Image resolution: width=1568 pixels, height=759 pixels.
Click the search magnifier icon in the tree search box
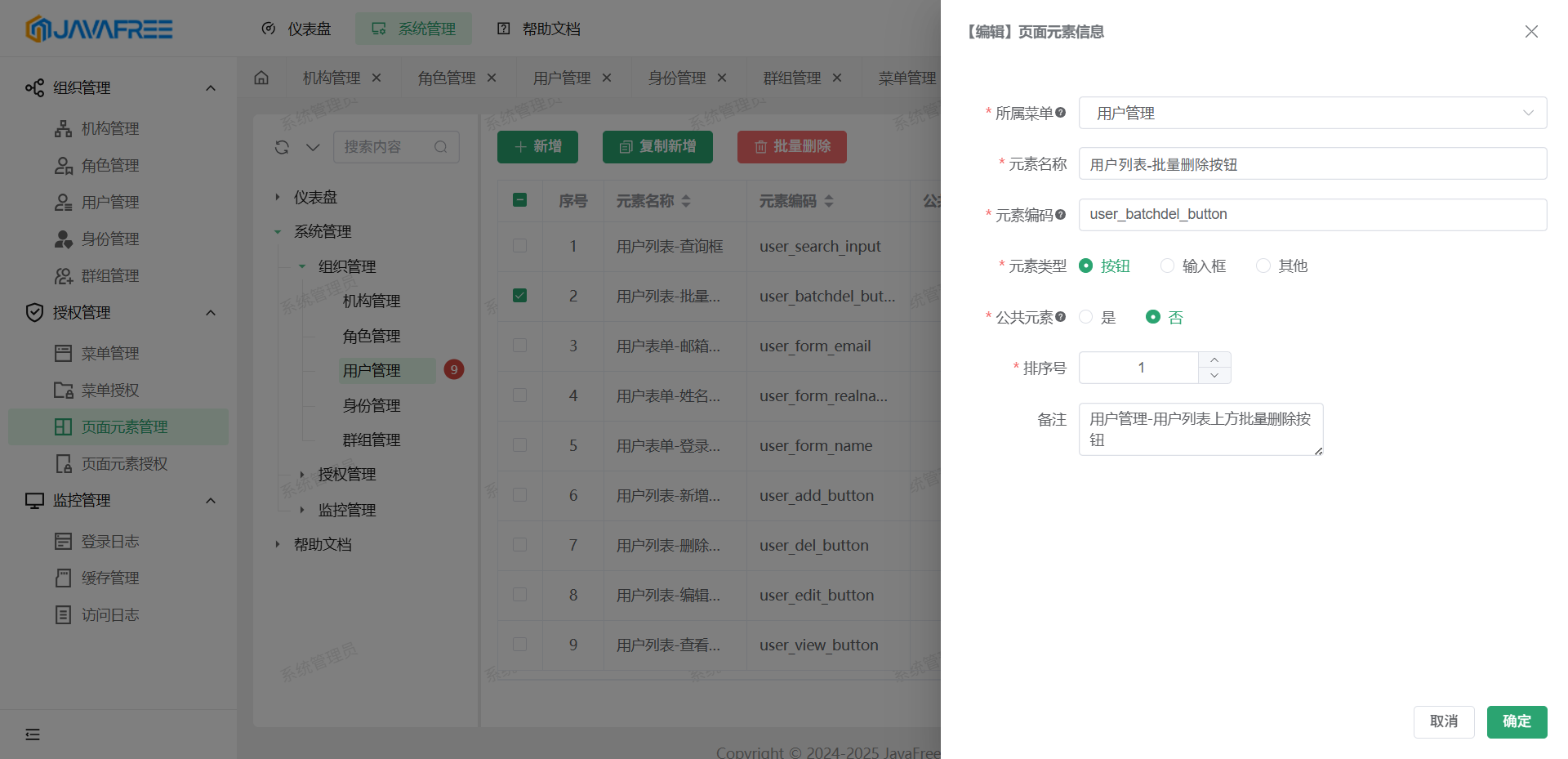[441, 147]
